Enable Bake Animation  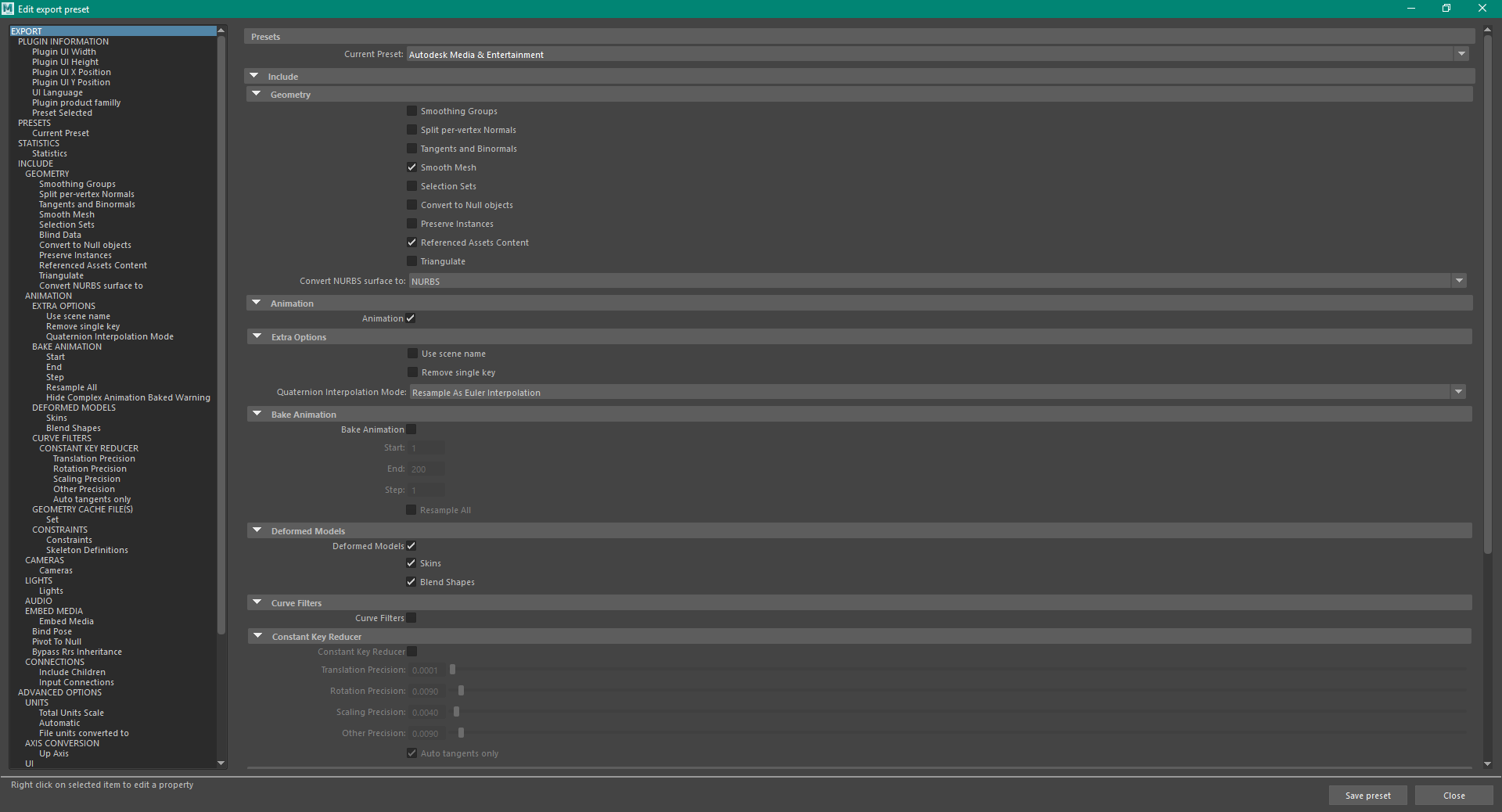coord(411,429)
